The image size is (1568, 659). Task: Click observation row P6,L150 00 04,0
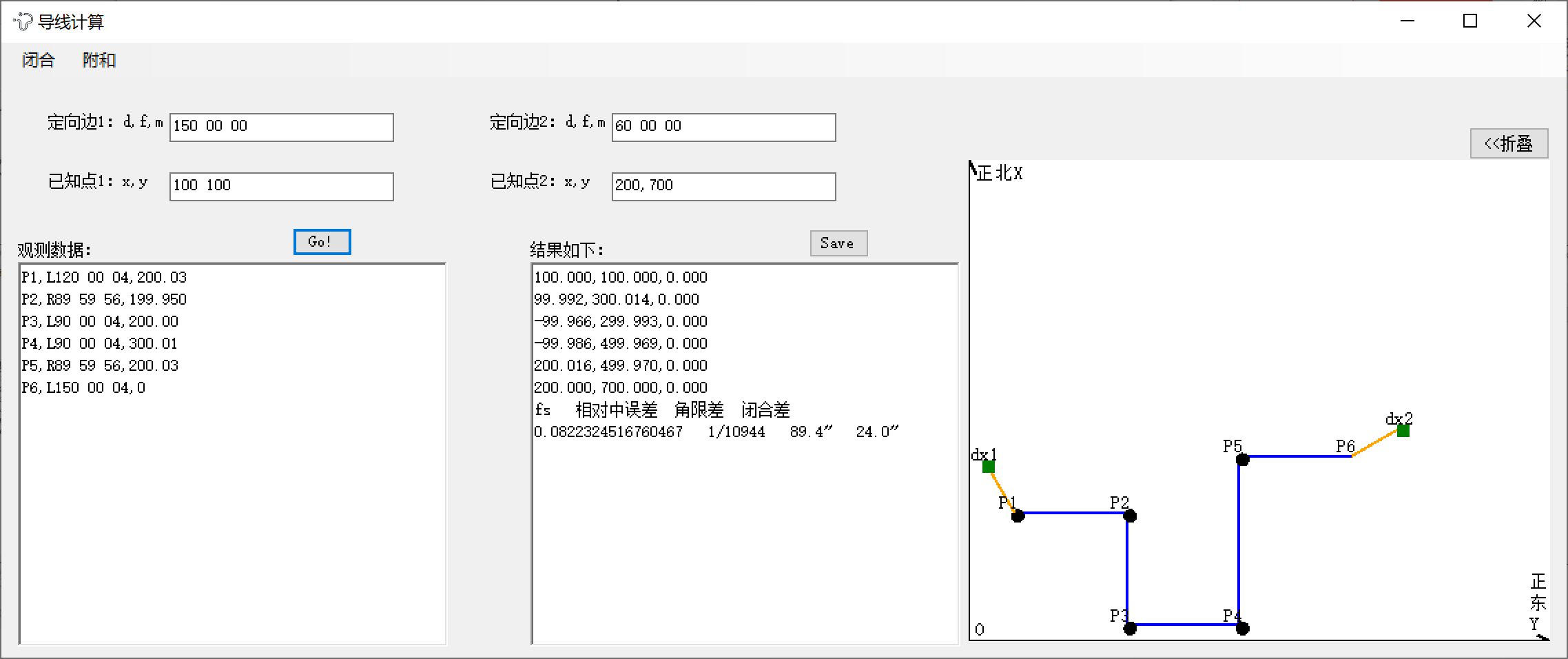click(x=83, y=387)
